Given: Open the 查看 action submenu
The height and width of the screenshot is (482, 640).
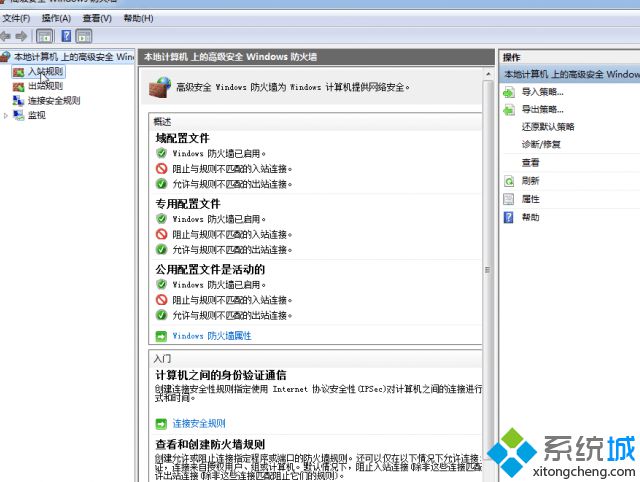Looking at the screenshot, I should point(530,163).
